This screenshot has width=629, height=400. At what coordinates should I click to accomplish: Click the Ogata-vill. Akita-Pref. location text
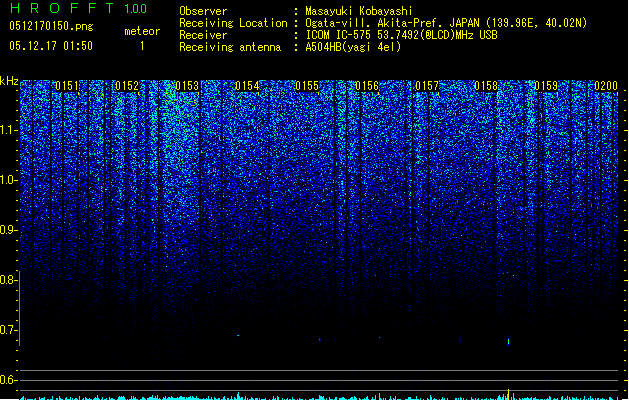coord(446,23)
